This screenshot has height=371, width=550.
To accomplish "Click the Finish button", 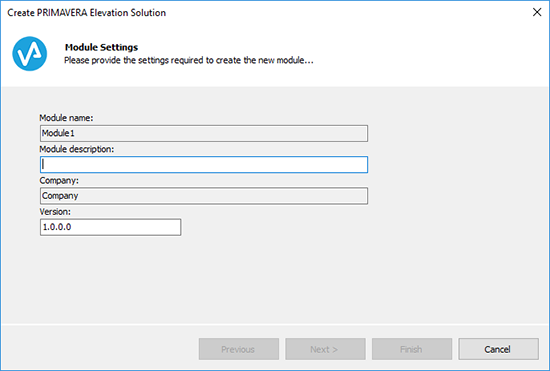I will 412,349.
